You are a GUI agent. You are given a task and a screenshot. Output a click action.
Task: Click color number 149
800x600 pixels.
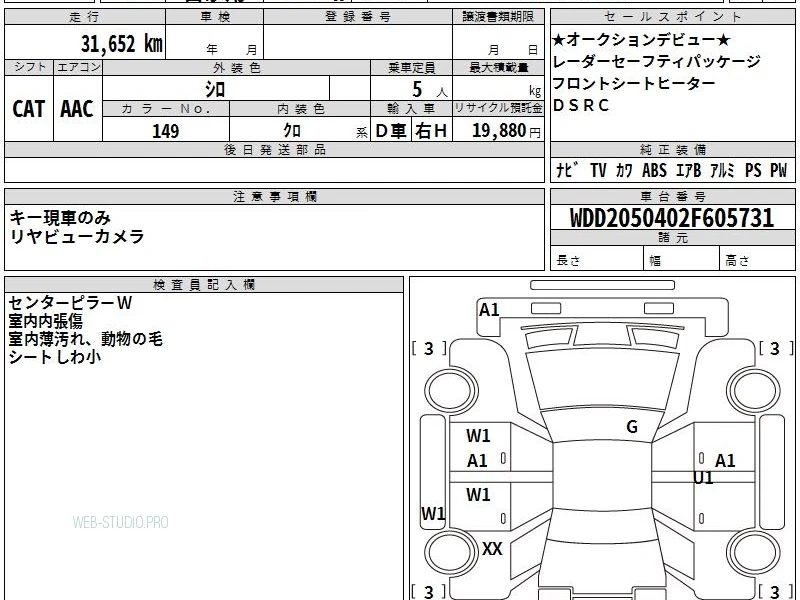165,131
